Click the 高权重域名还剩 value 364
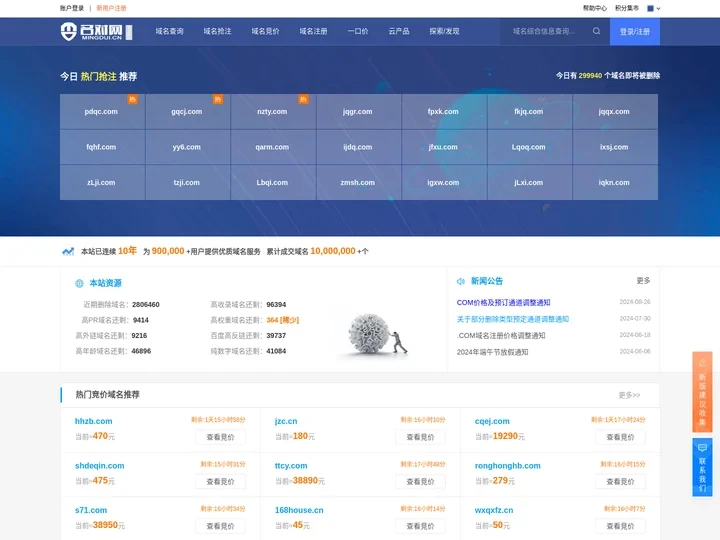Screen dimensions: 720x540 coord(282,320)
